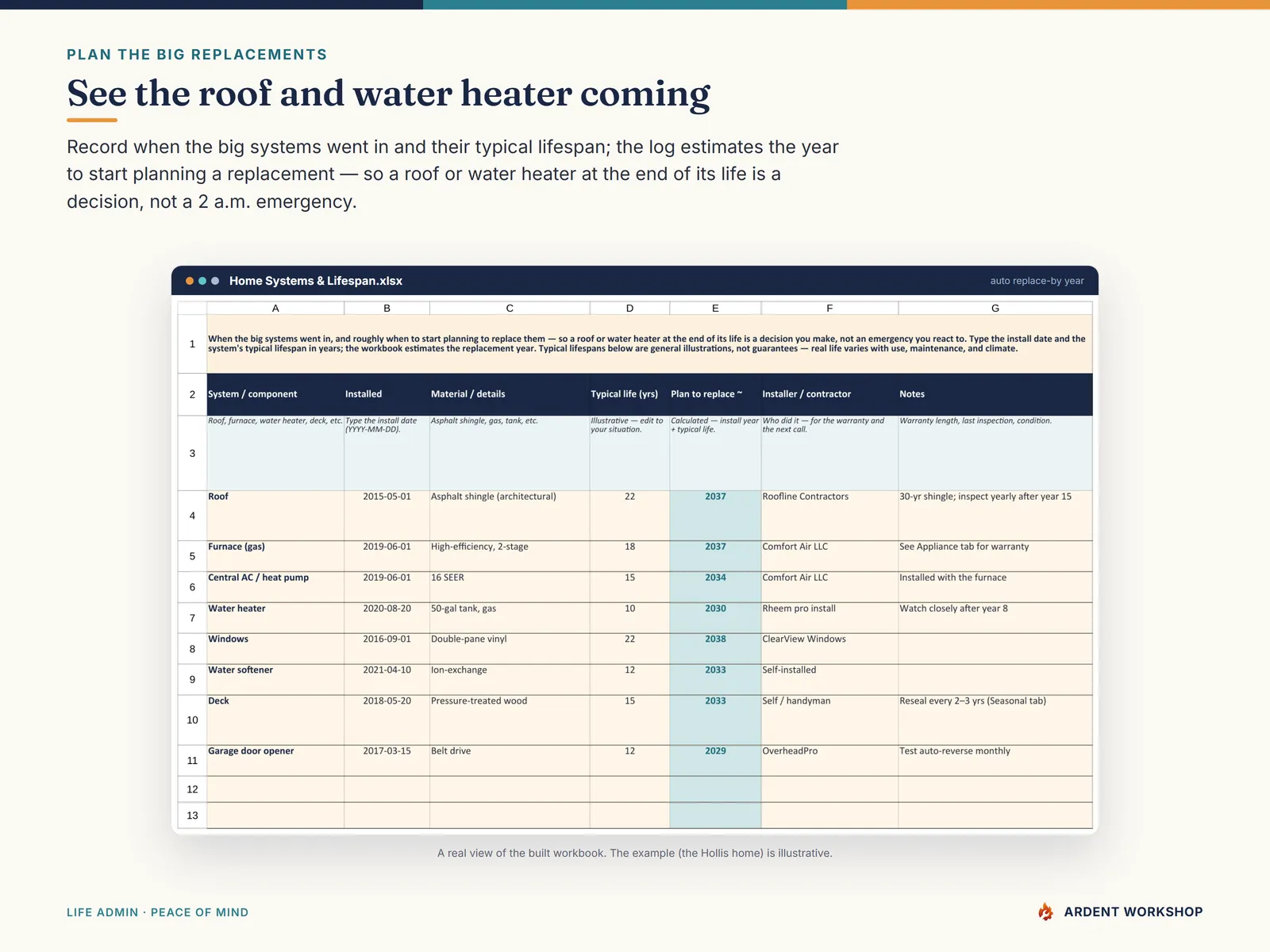The image size is (1270, 952).
Task: Select the 'Roof' cell
Action: 275,516
